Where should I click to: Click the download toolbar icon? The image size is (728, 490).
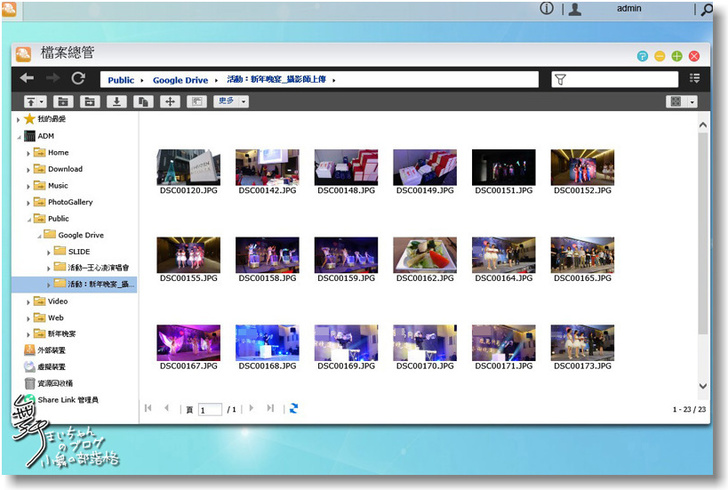coord(117,101)
